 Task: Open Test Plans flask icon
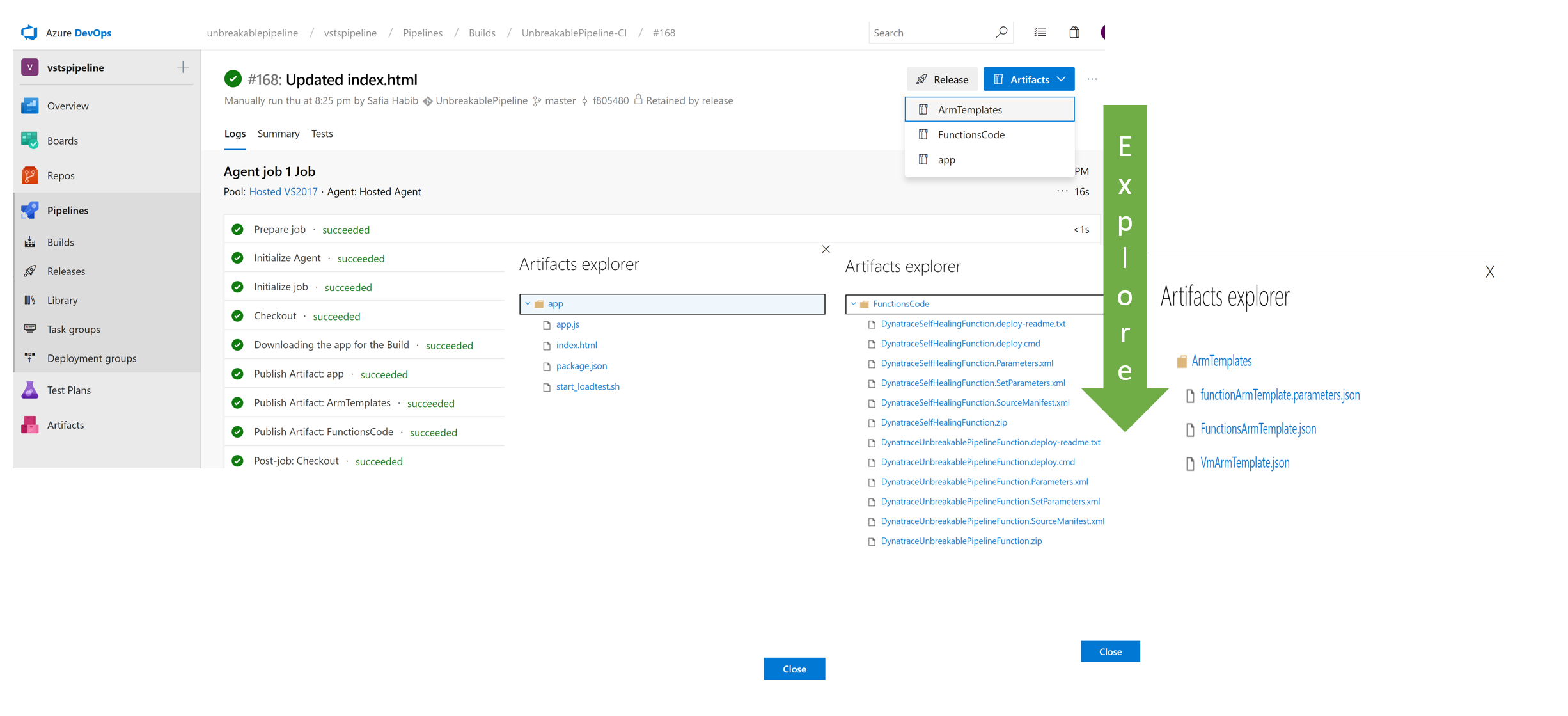coord(29,390)
